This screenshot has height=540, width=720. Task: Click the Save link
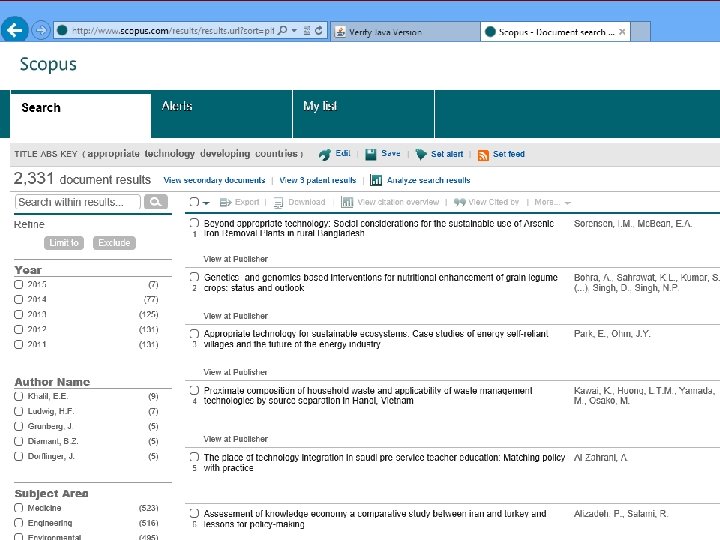click(391, 153)
